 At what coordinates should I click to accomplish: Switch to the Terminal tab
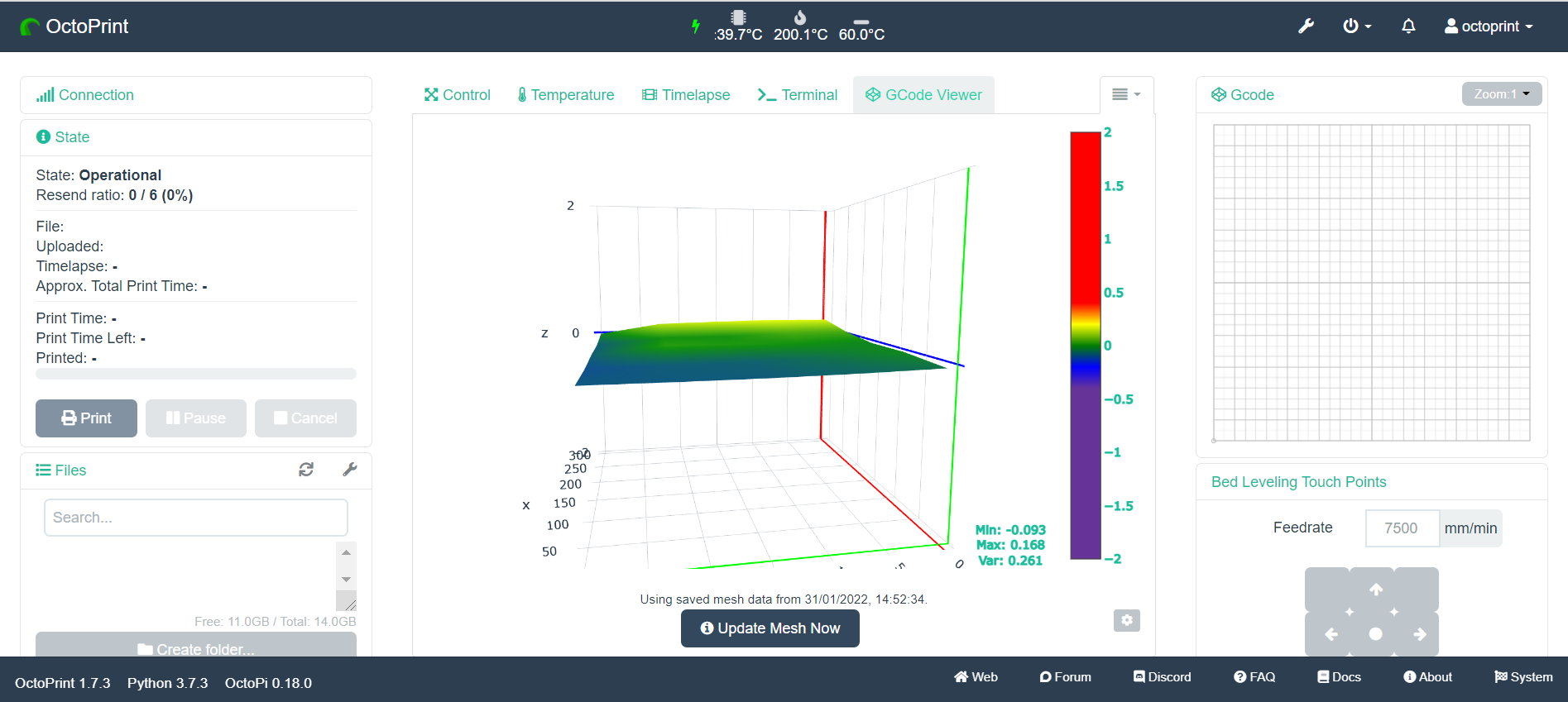[798, 95]
